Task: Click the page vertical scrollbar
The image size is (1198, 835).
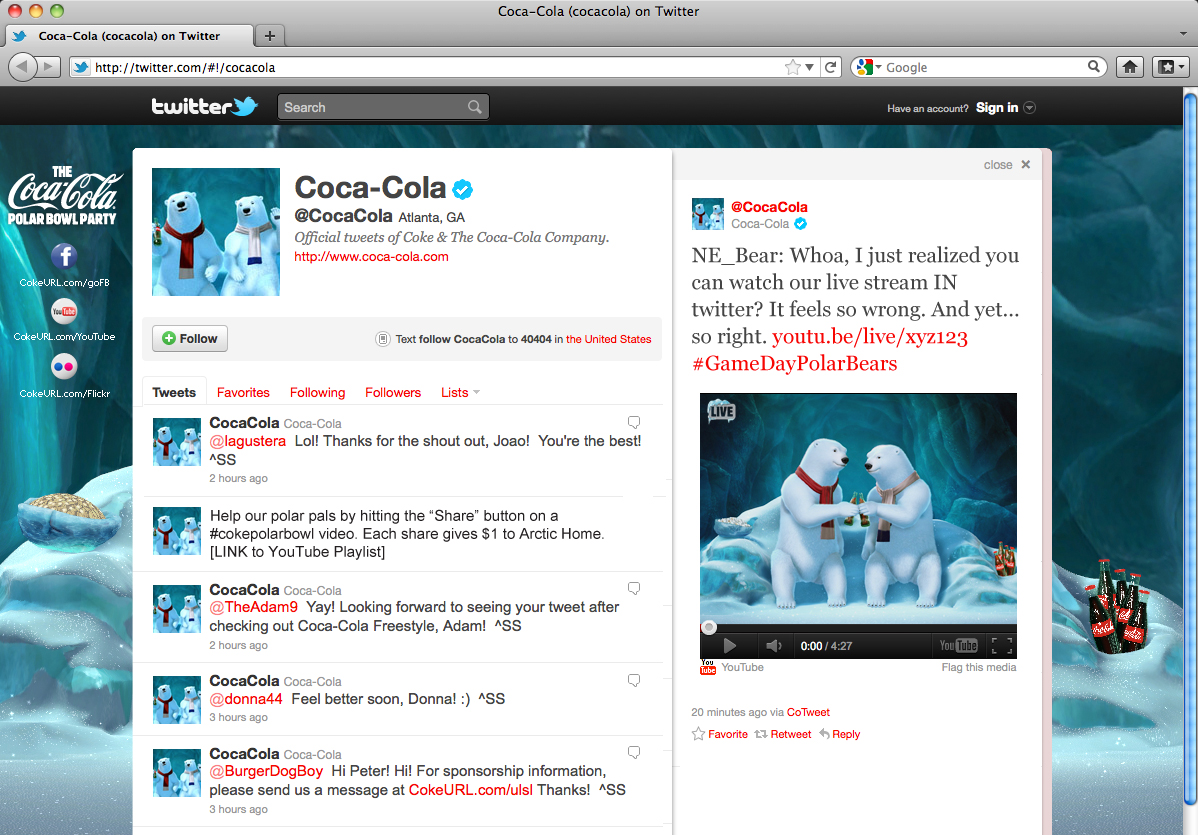Action: click(1190, 448)
